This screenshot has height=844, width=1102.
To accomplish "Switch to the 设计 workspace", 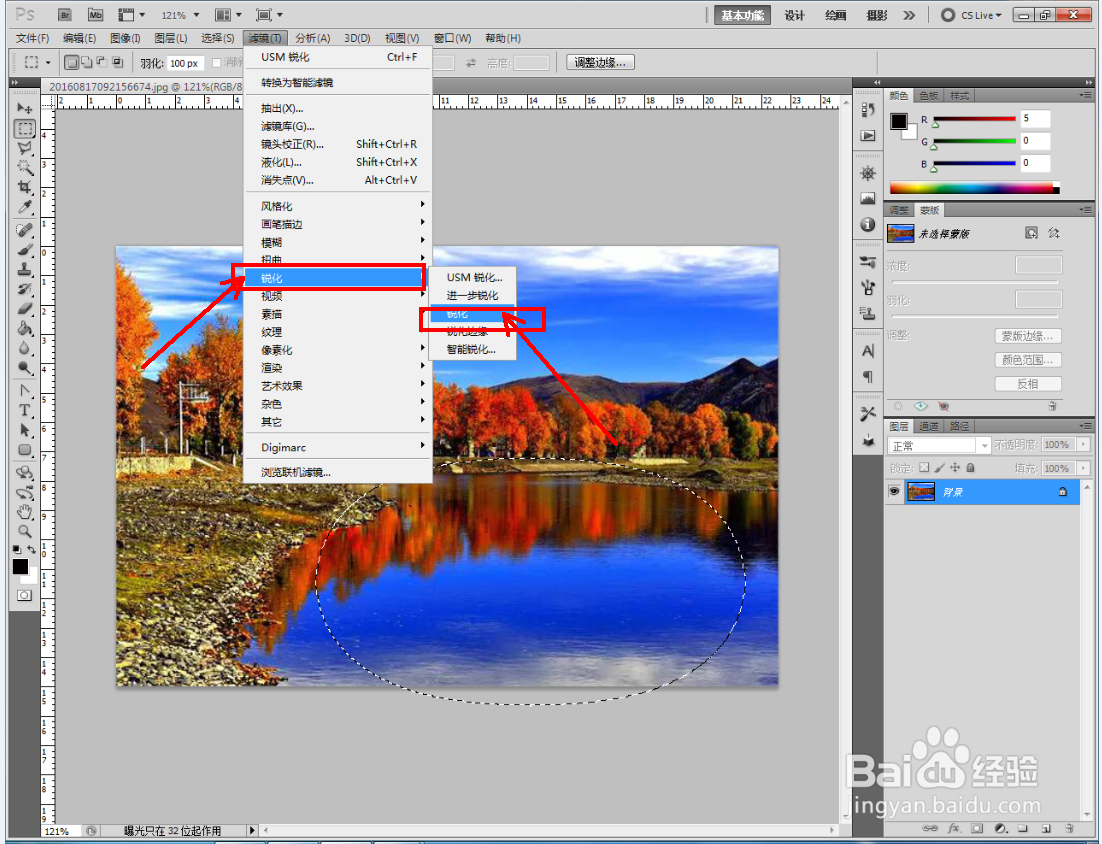I will 794,15.
